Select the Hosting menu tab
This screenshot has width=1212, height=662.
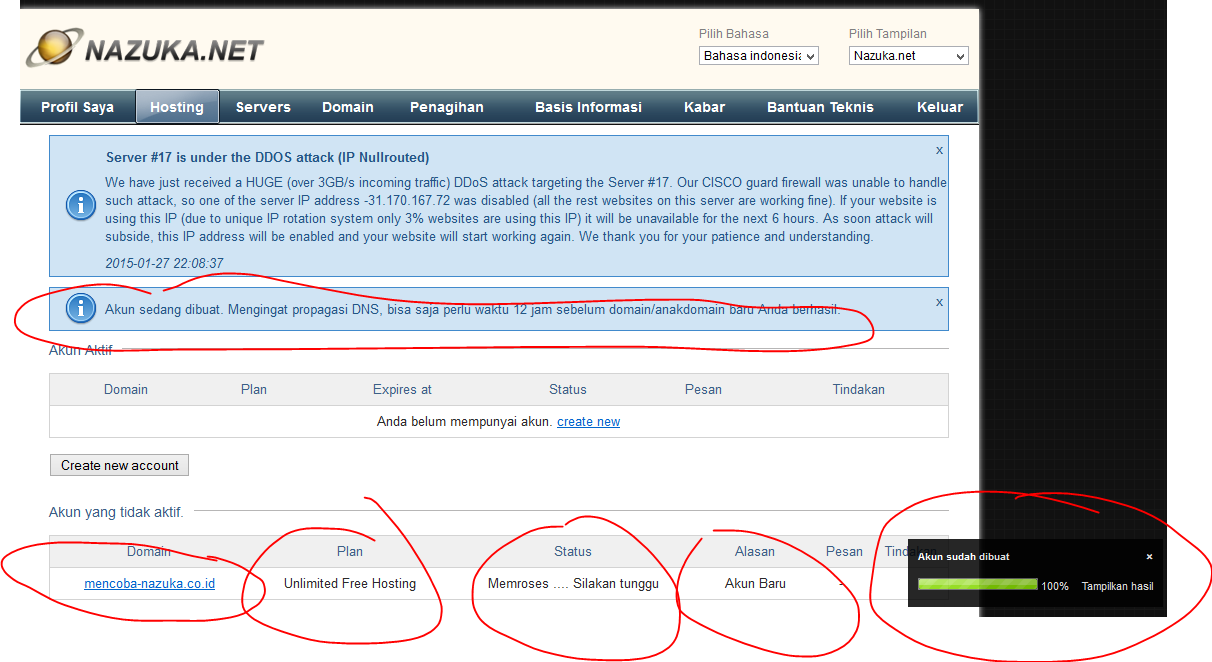click(177, 107)
